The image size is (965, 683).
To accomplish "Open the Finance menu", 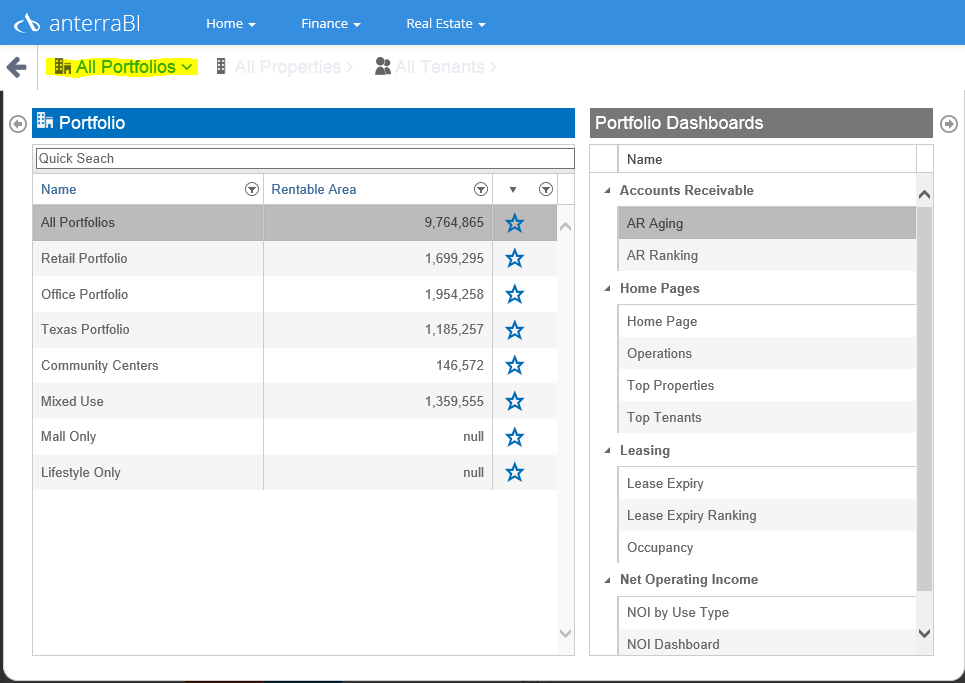I will 330,23.
